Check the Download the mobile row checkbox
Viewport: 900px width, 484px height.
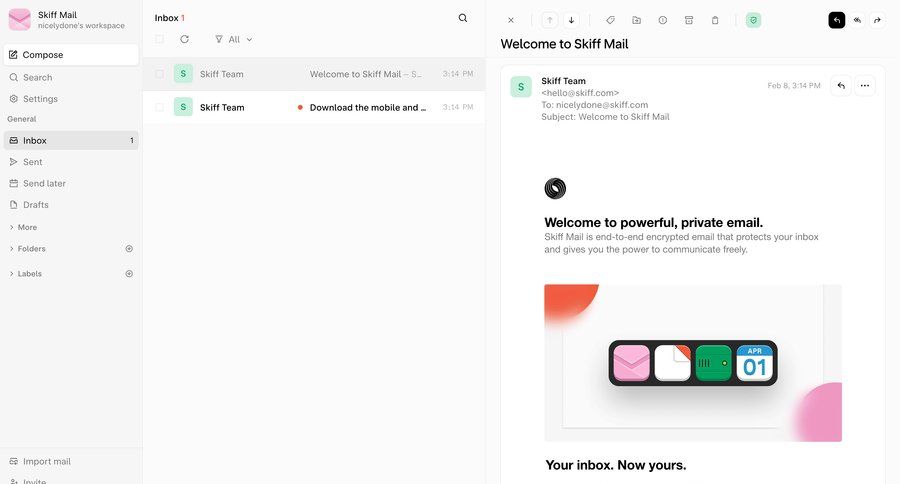pos(160,107)
